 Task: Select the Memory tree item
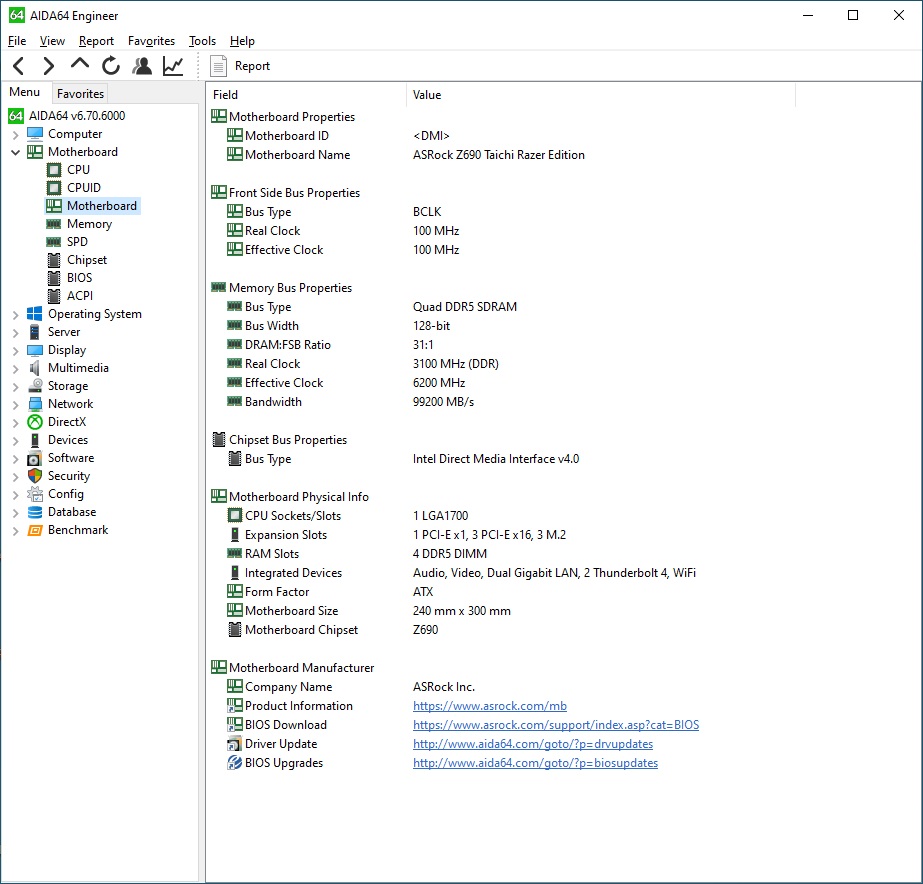[x=89, y=224]
